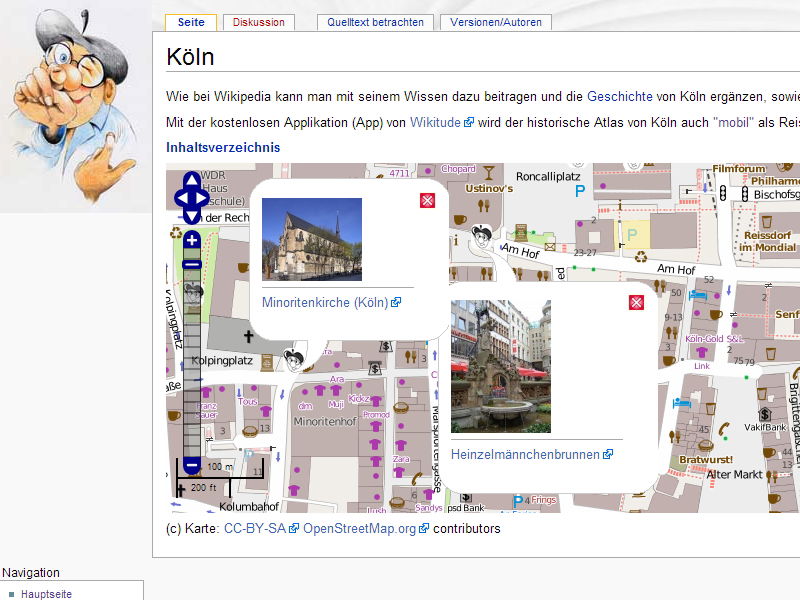Pan the map down with the arrow
Image resolution: width=800 pixels, height=600 pixels.
pyautogui.click(x=192, y=216)
